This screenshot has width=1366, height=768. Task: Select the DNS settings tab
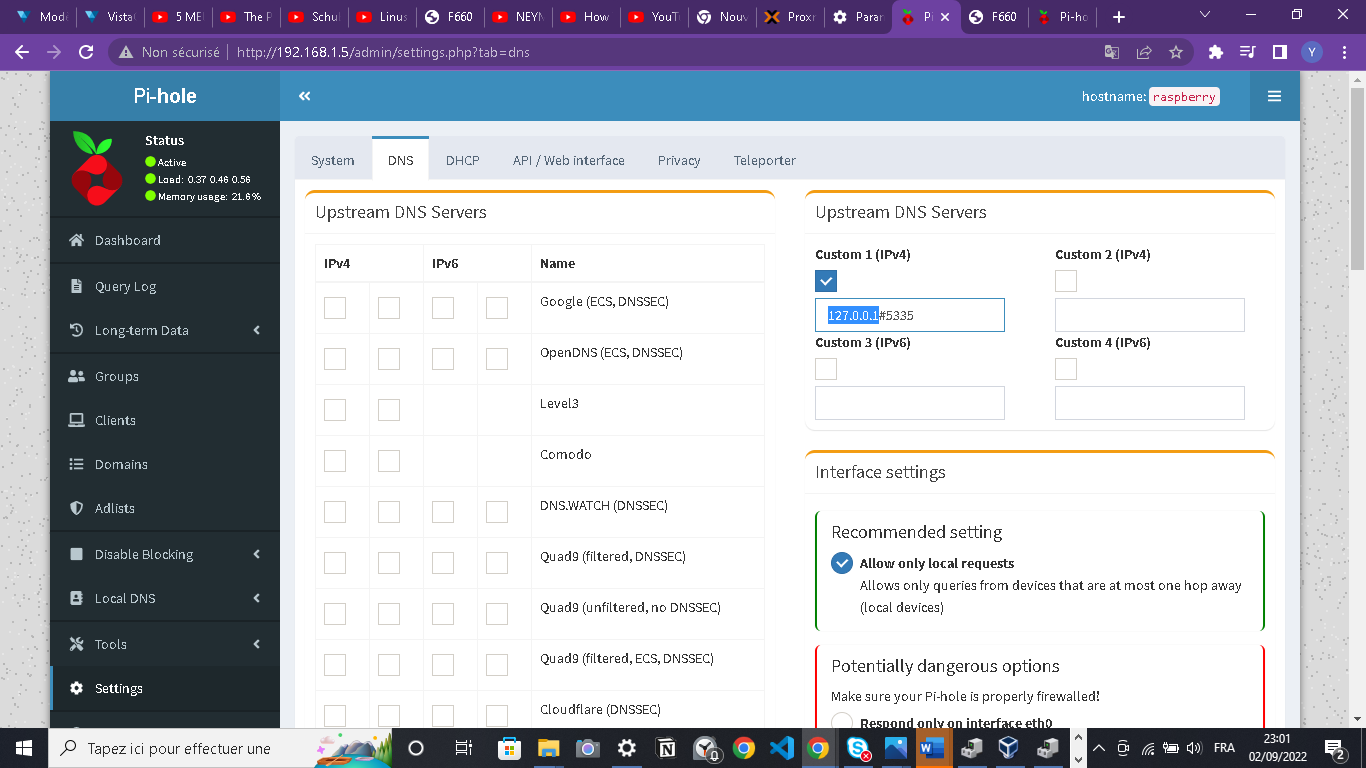(x=401, y=160)
